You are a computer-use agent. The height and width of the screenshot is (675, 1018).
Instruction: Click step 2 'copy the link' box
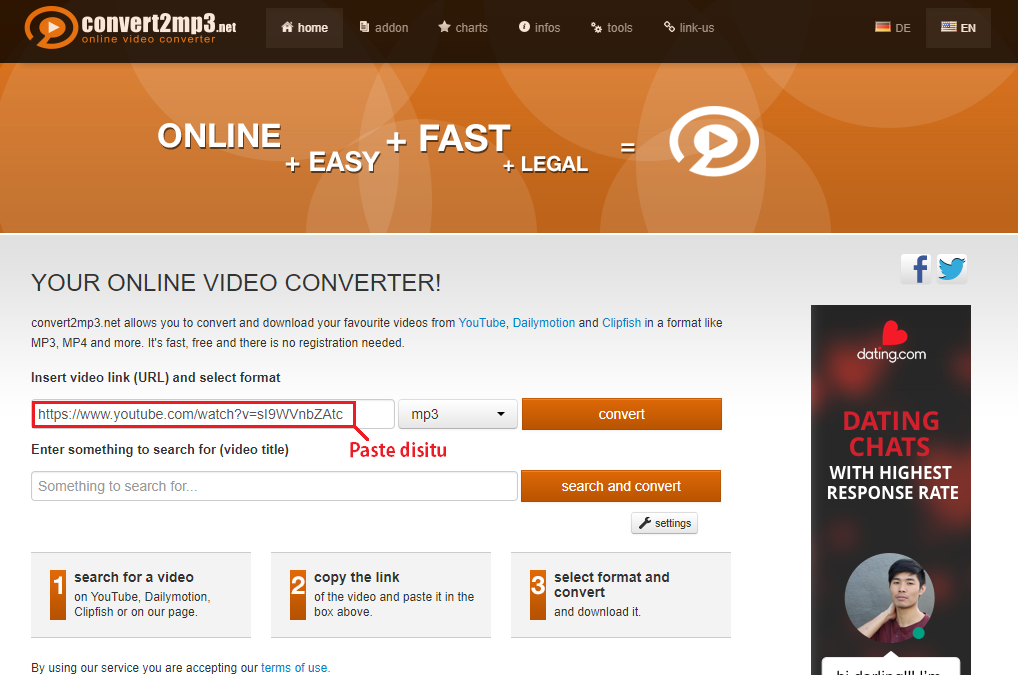381,595
